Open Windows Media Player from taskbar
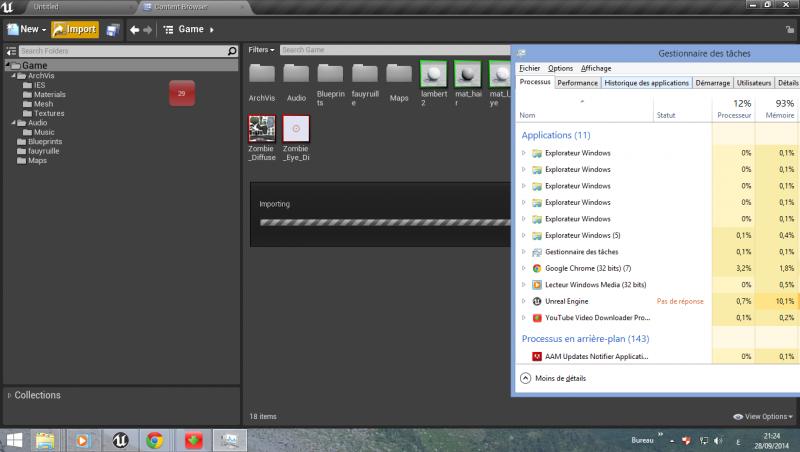The image size is (800, 452). coord(82,440)
